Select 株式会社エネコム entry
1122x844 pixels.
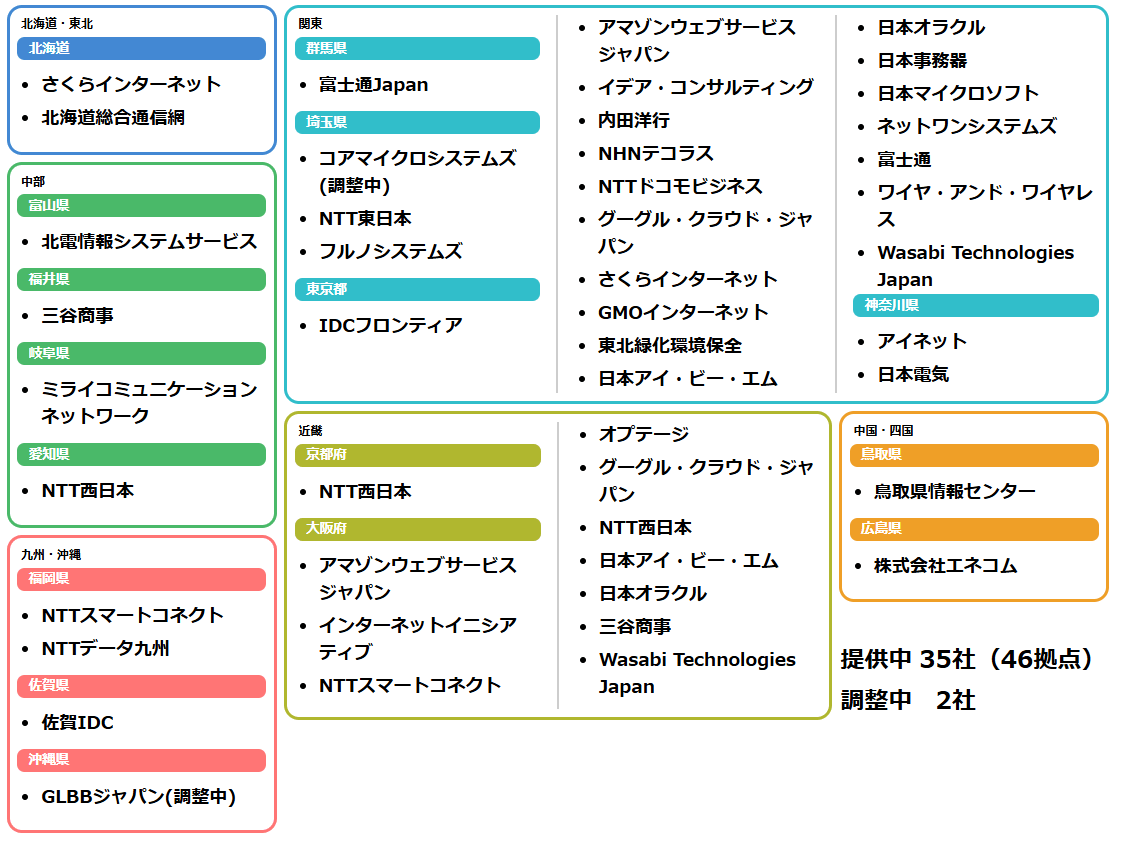[x=946, y=566]
